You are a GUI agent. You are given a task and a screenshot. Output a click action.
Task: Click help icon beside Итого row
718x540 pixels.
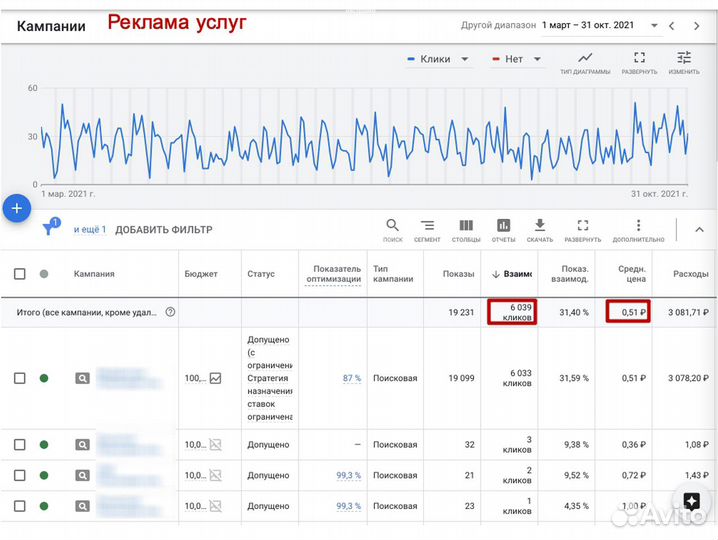[x=170, y=312]
